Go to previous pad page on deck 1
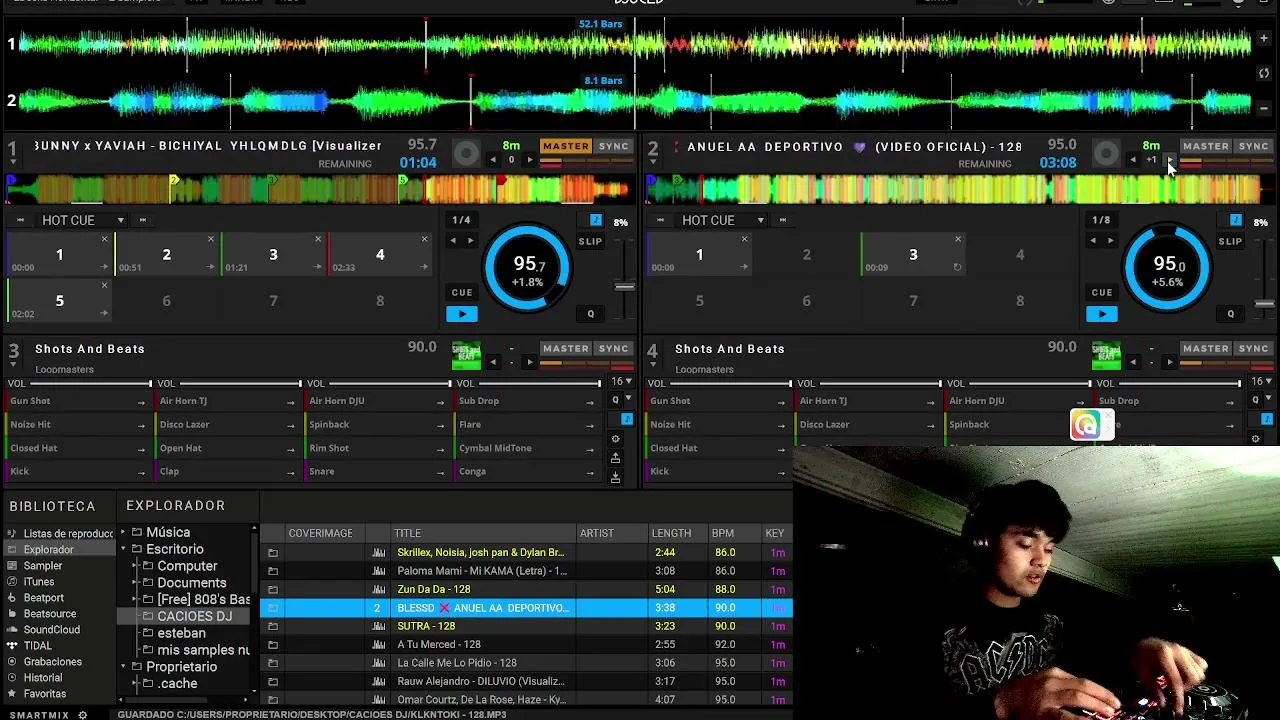Image resolution: width=1280 pixels, height=720 pixels. (20, 220)
